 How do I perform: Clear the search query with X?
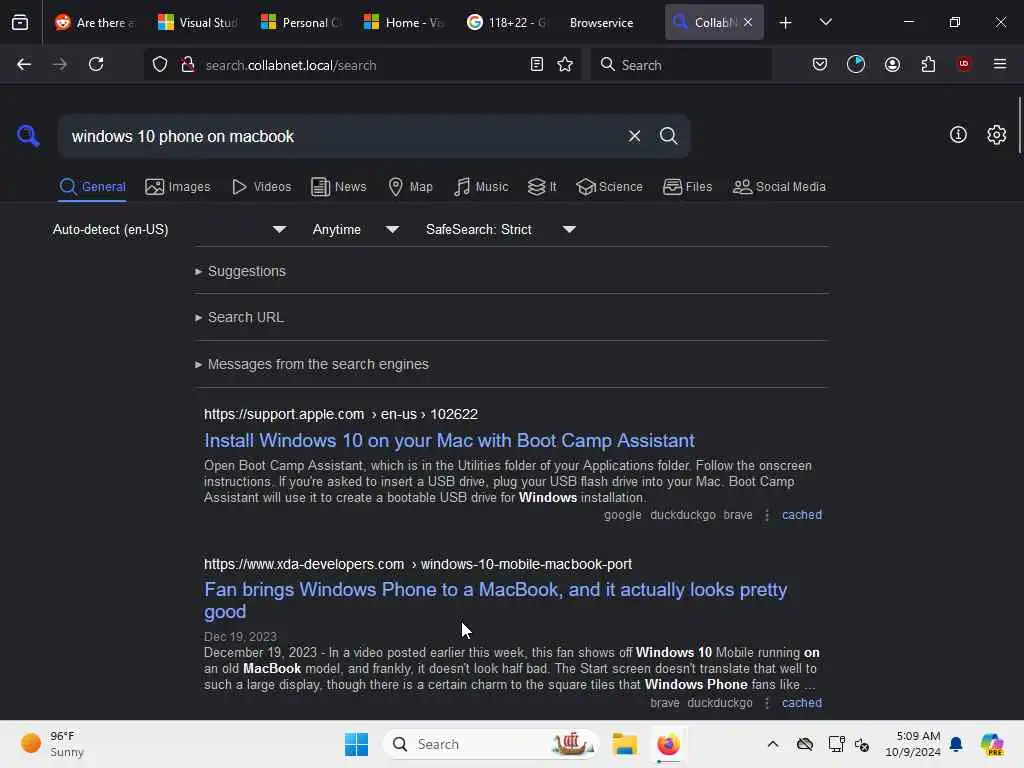(x=634, y=136)
